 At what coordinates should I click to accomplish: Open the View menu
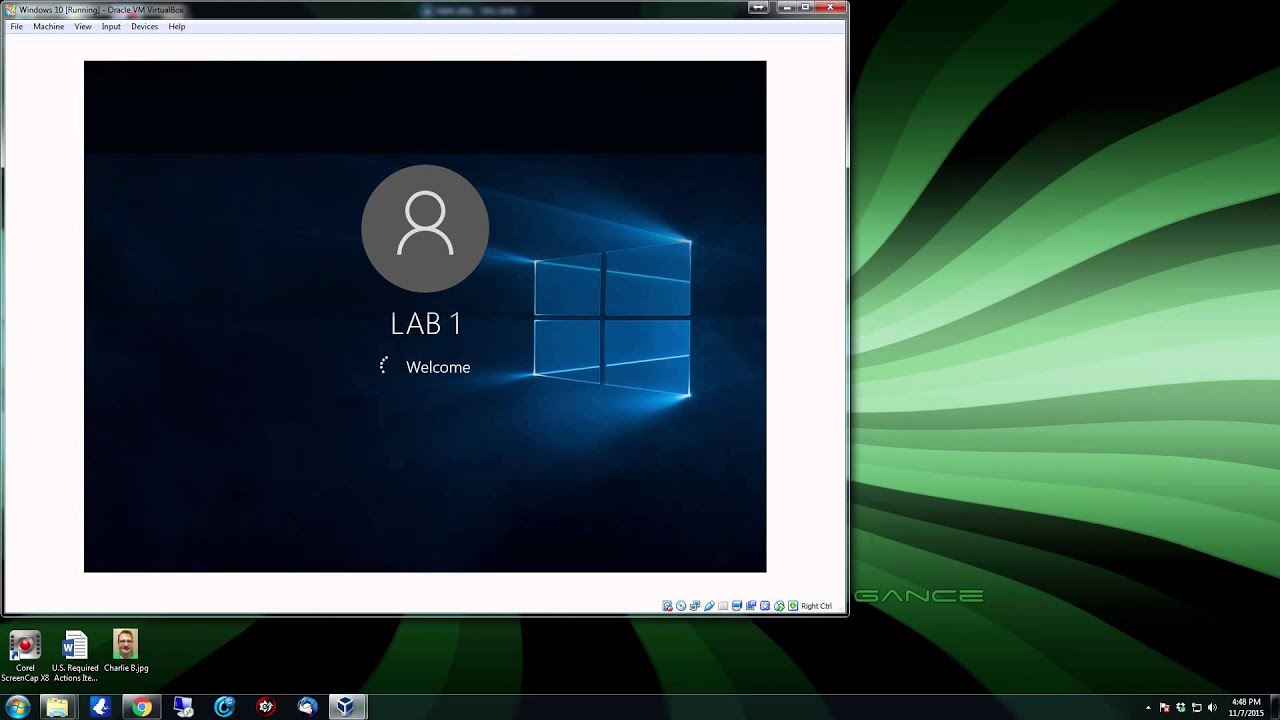coord(82,27)
